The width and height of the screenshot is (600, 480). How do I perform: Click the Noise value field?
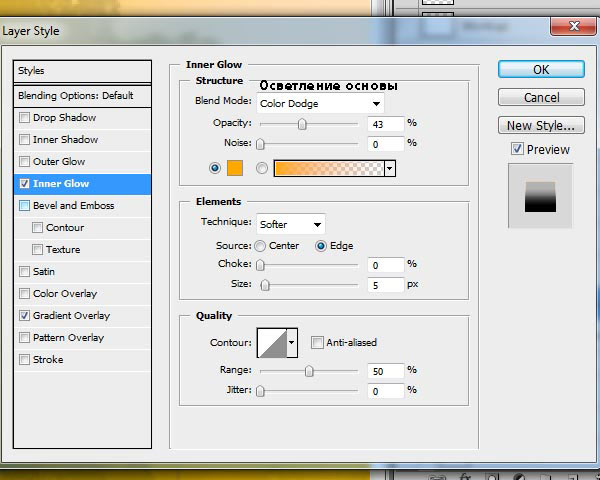386,144
